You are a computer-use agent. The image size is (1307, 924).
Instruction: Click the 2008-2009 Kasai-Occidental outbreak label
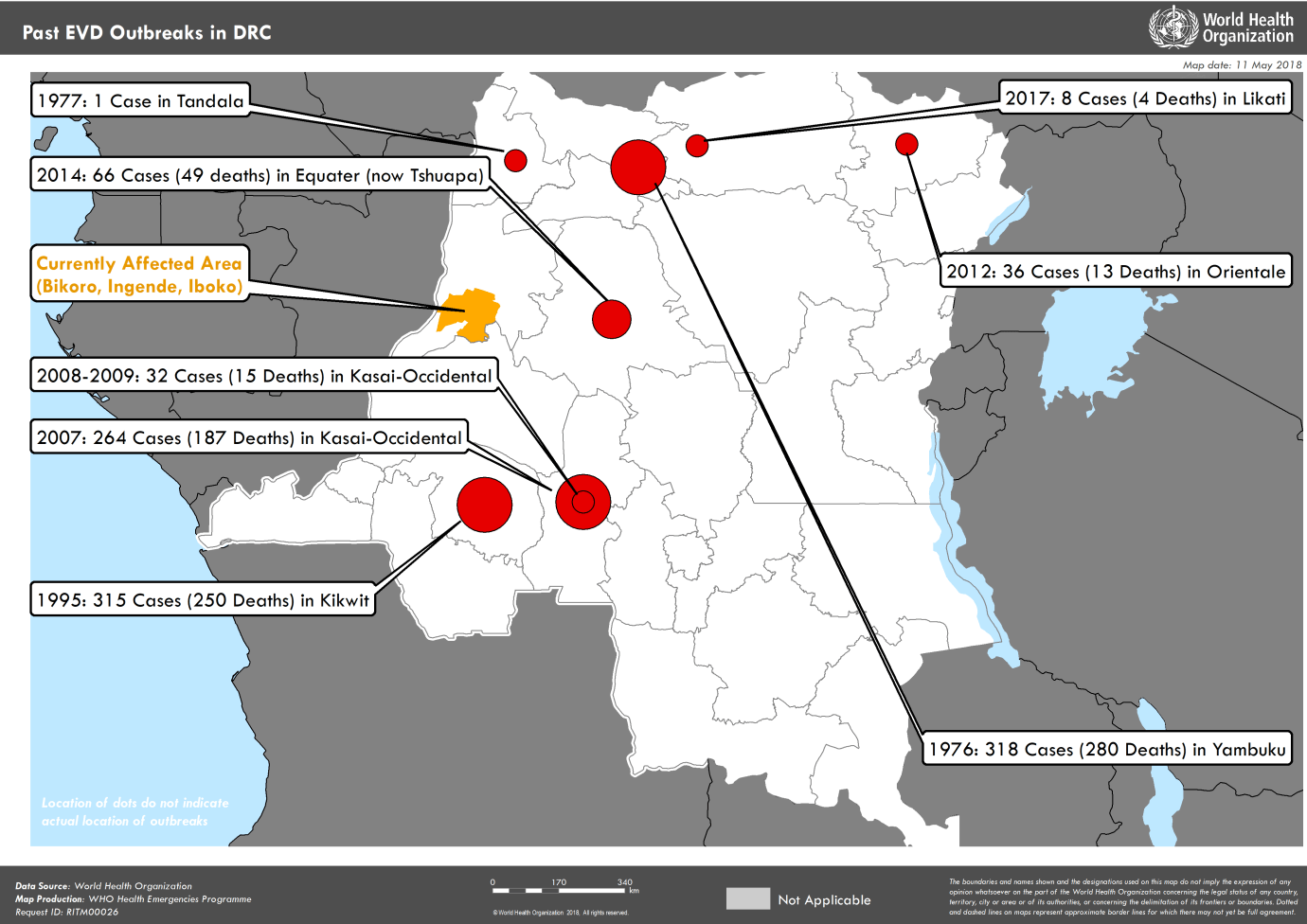click(264, 376)
